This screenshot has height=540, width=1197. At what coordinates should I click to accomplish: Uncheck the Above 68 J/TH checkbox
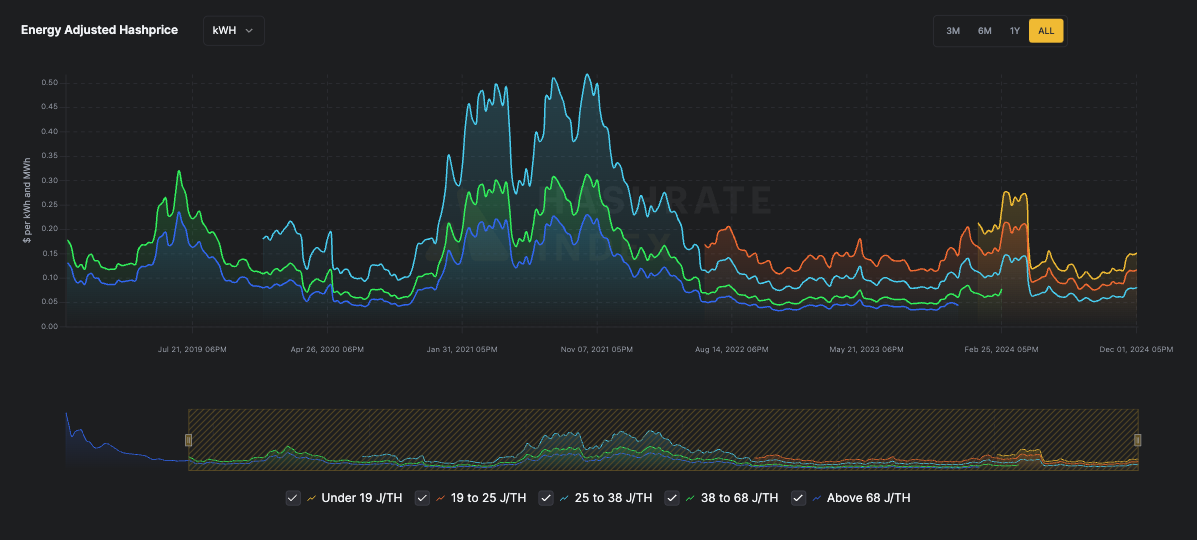click(799, 498)
